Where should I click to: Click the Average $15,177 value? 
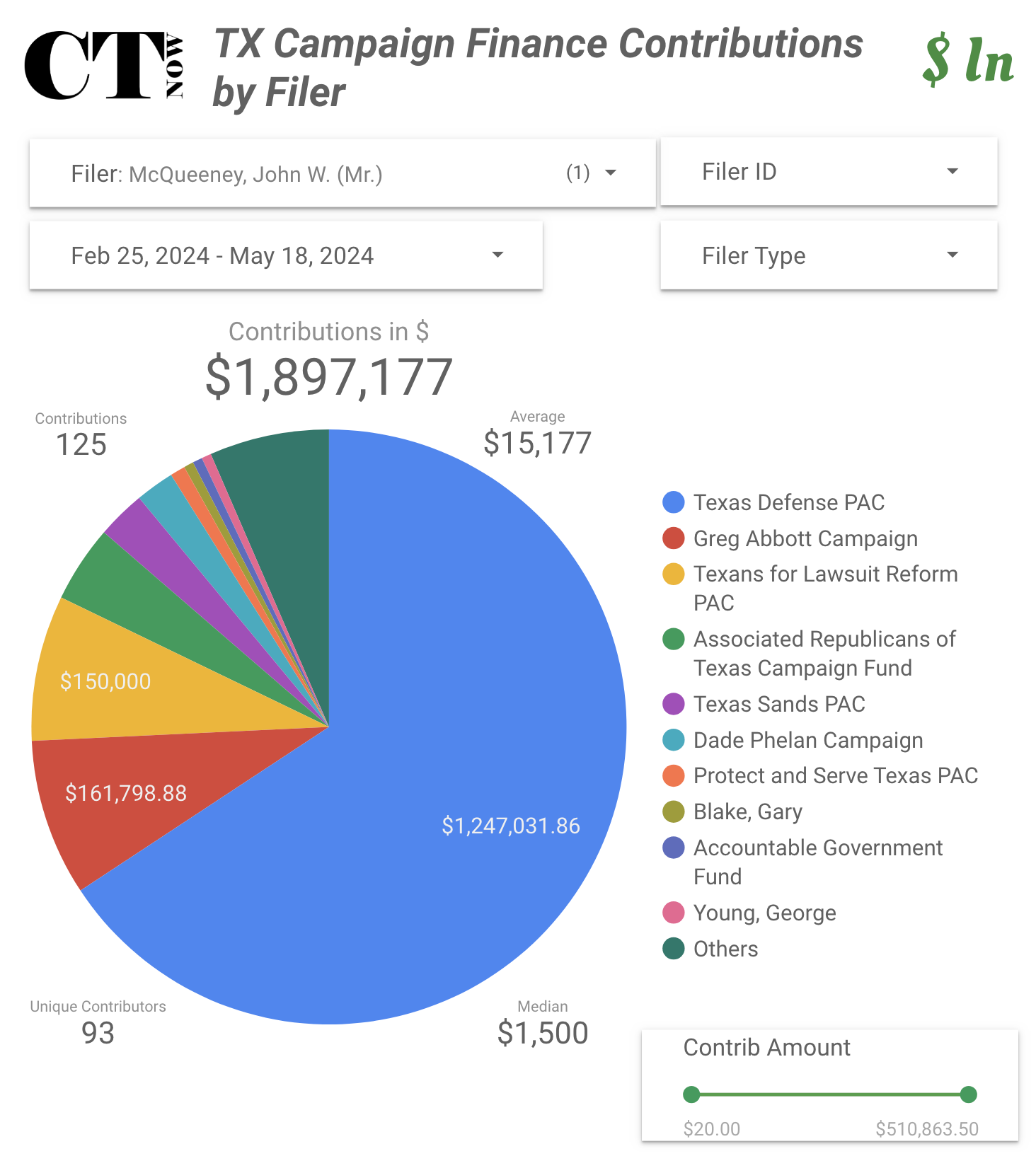(x=538, y=444)
